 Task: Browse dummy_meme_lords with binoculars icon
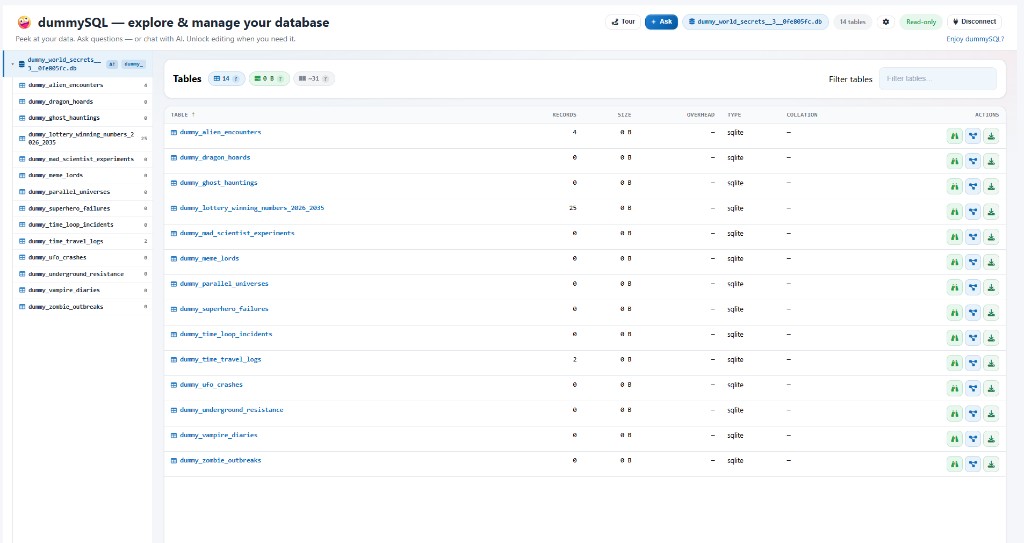[955, 262]
